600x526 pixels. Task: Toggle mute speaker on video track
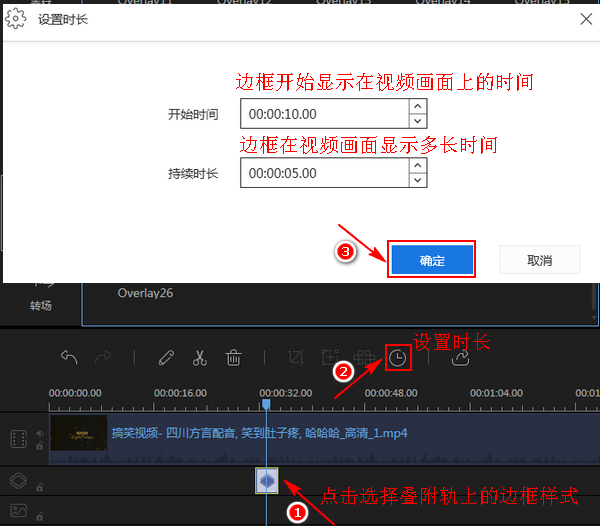click(x=39, y=433)
